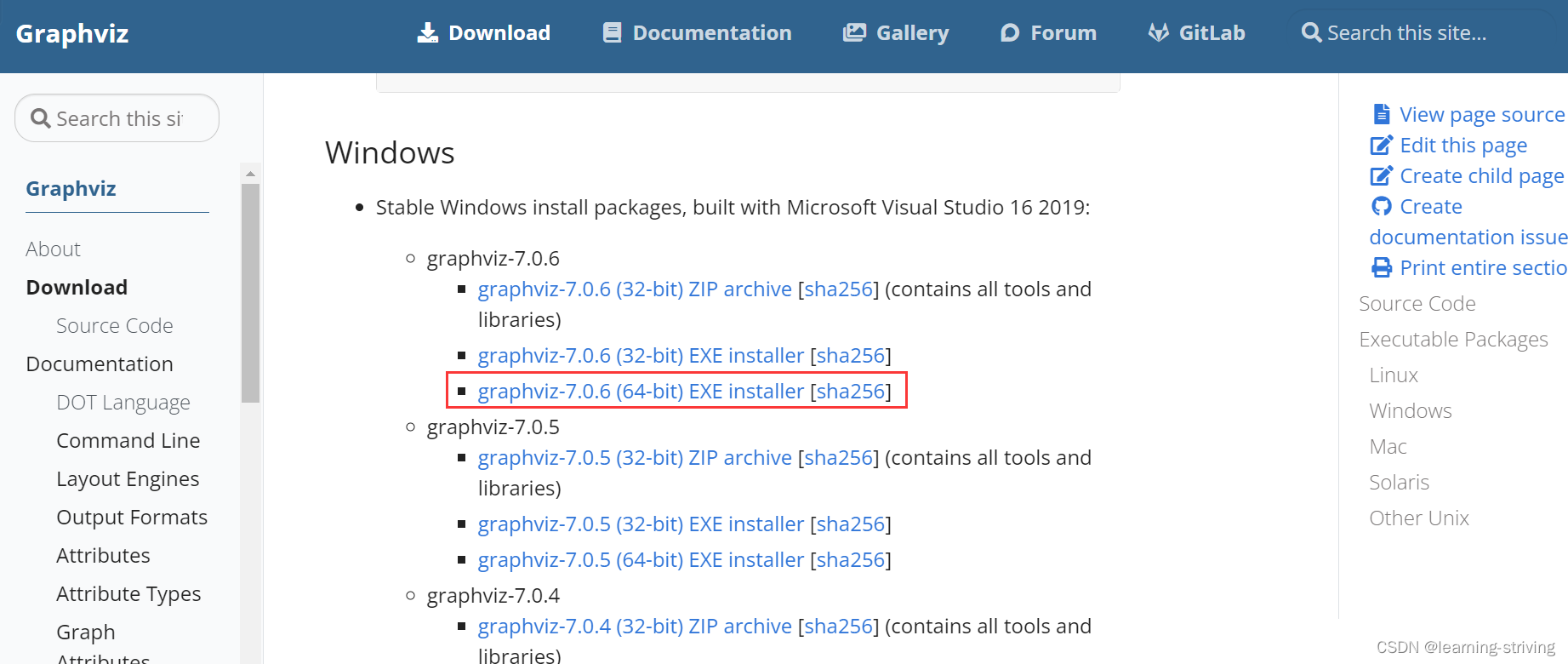Click the Gallery images icon in header
The height and width of the screenshot is (664, 1568).
click(x=854, y=32)
